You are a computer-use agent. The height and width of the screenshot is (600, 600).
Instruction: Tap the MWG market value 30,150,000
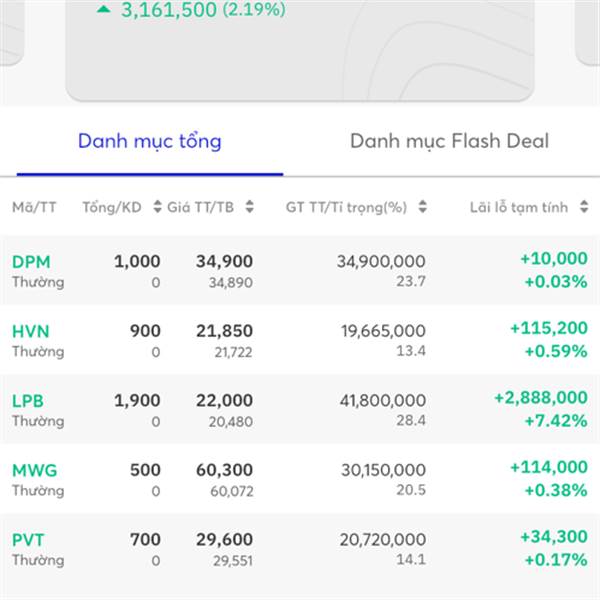coord(383,470)
